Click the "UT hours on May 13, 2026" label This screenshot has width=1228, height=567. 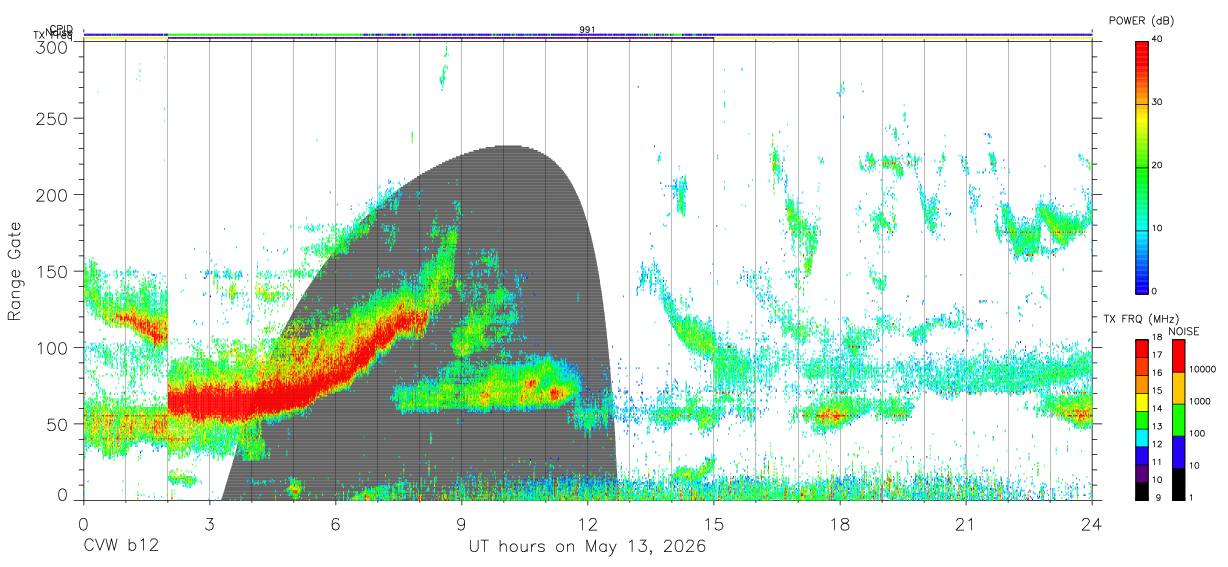[587, 547]
